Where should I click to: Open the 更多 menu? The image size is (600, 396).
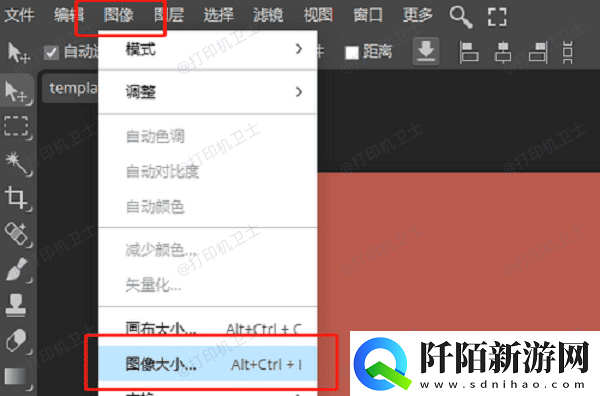tap(417, 15)
